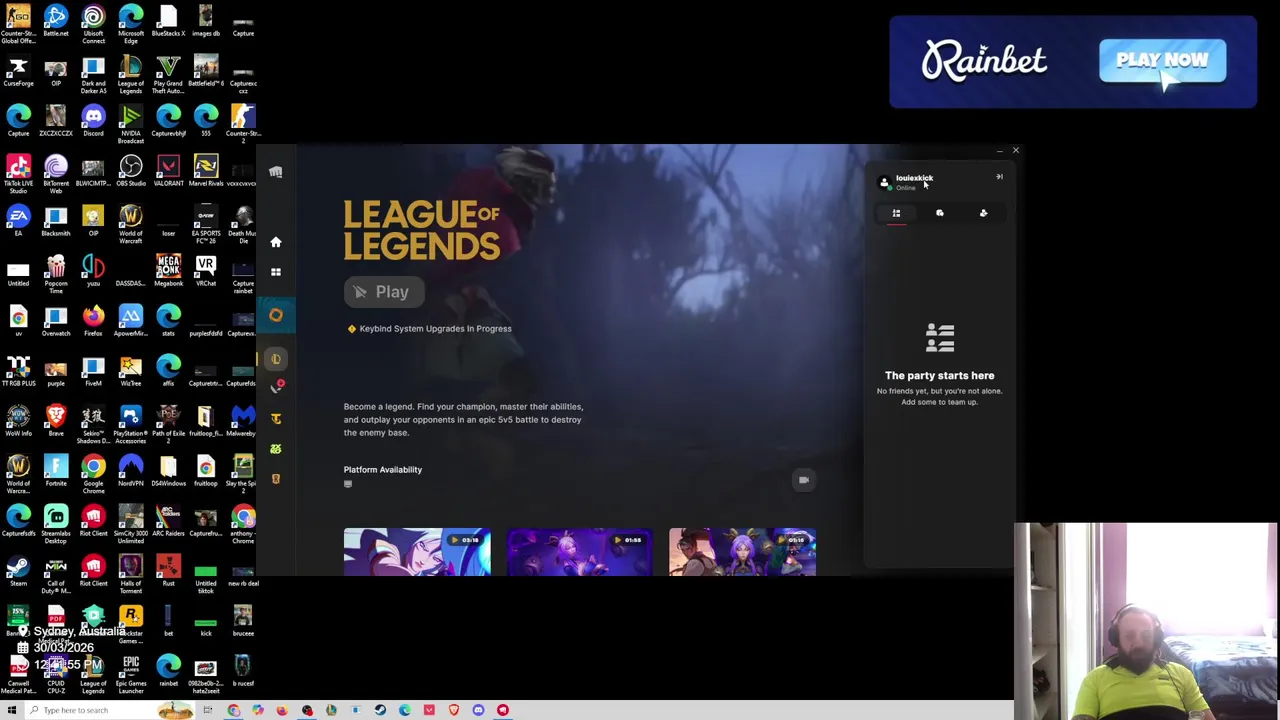Screen dimensions: 1280x720
Task: Open louiexkick profile avatar
Action: pyautogui.click(x=884, y=182)
